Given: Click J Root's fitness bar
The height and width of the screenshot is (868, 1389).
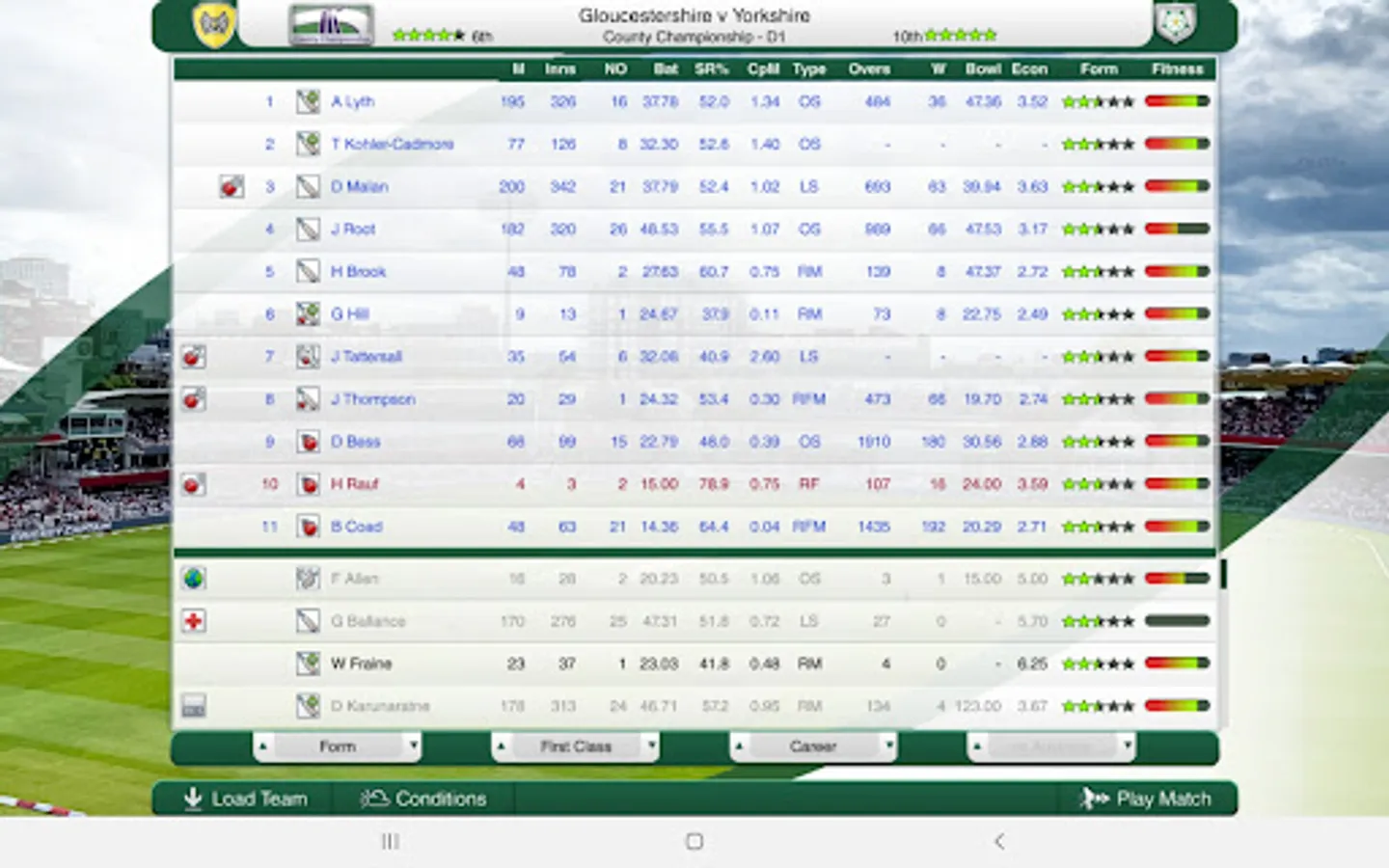Looking at the screenshot, I should click(x=1177, y=229).
